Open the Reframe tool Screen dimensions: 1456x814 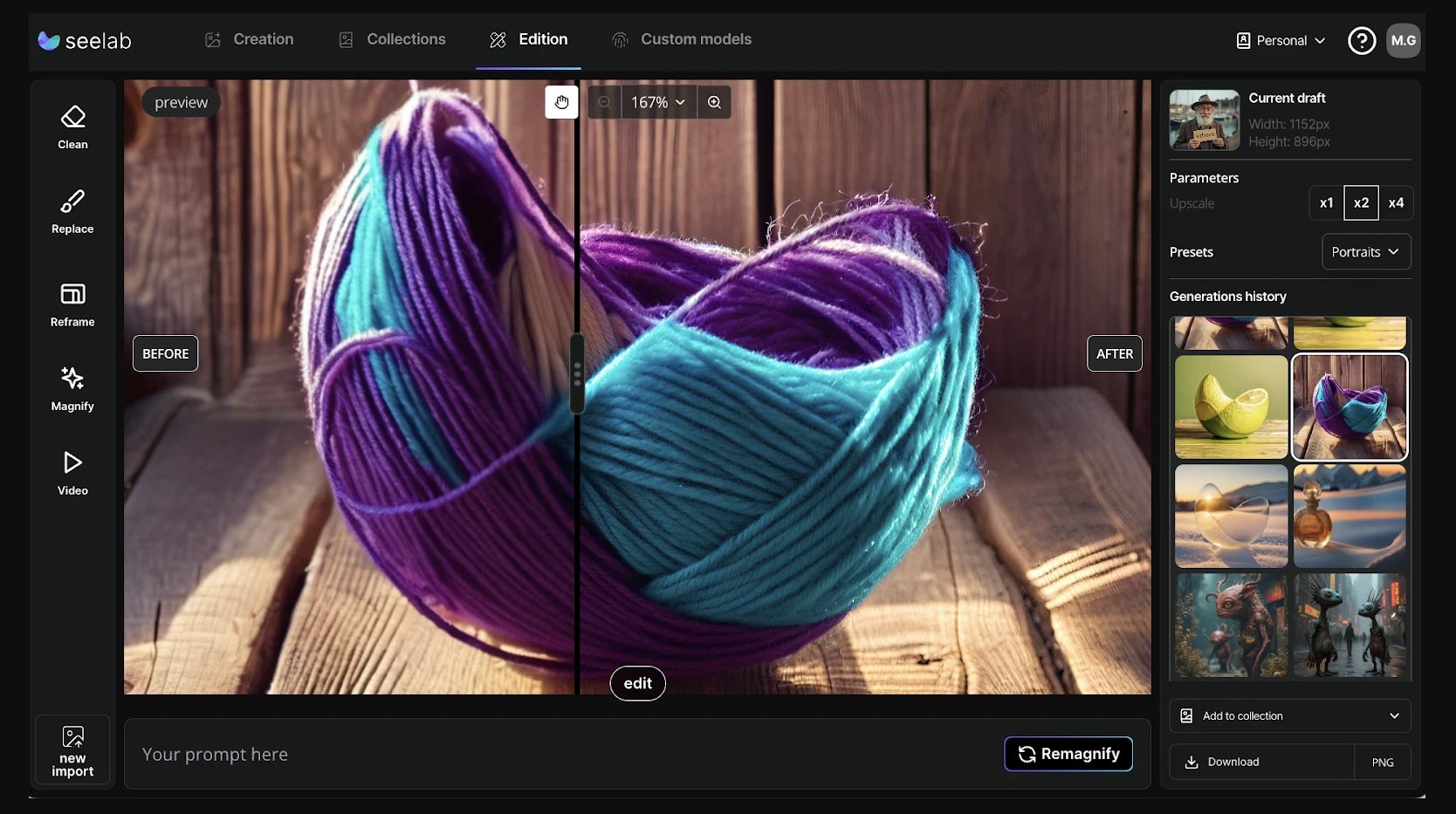pos(72,304)
